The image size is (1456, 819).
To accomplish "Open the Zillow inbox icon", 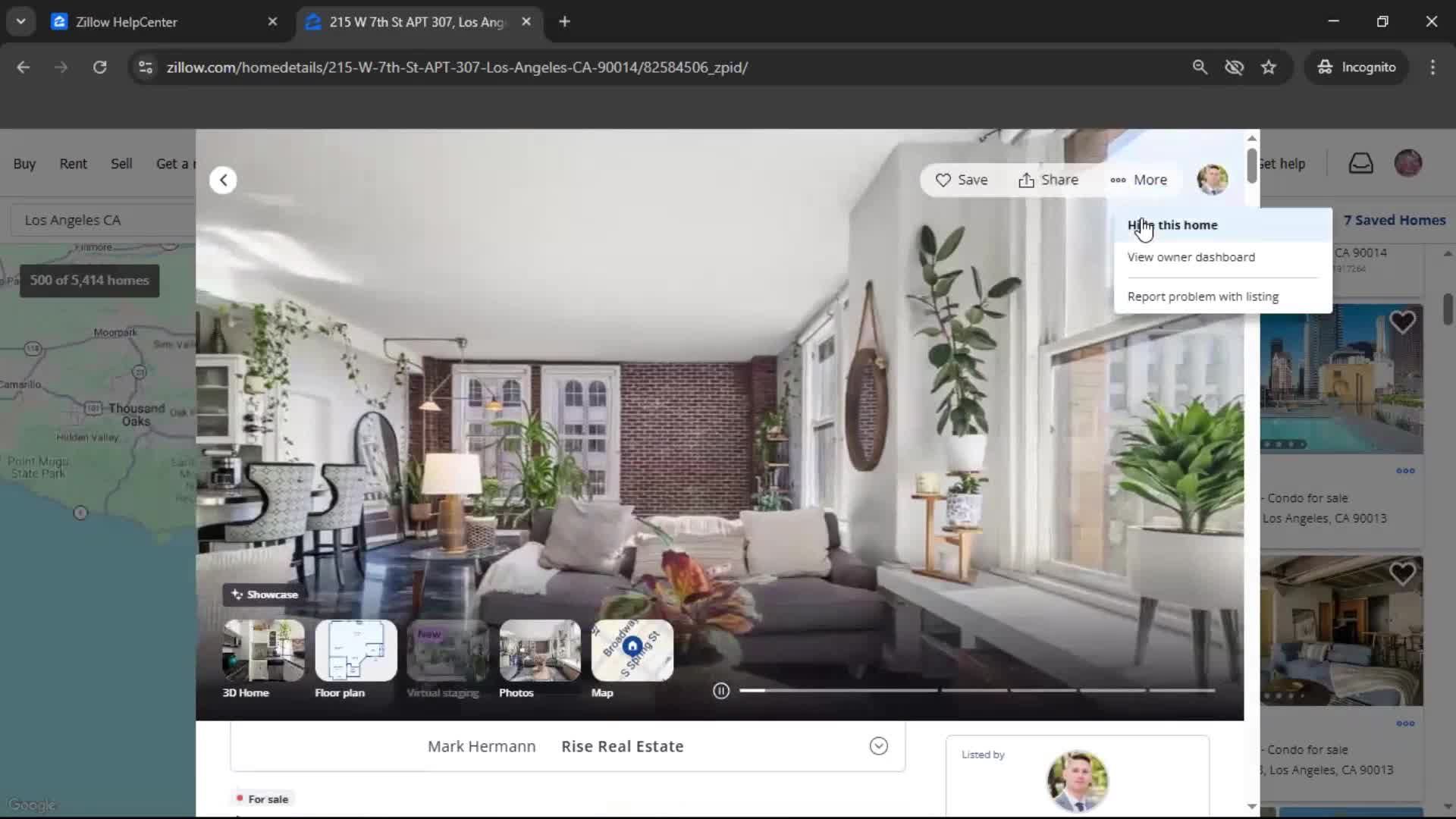I will click(1361, 163).
